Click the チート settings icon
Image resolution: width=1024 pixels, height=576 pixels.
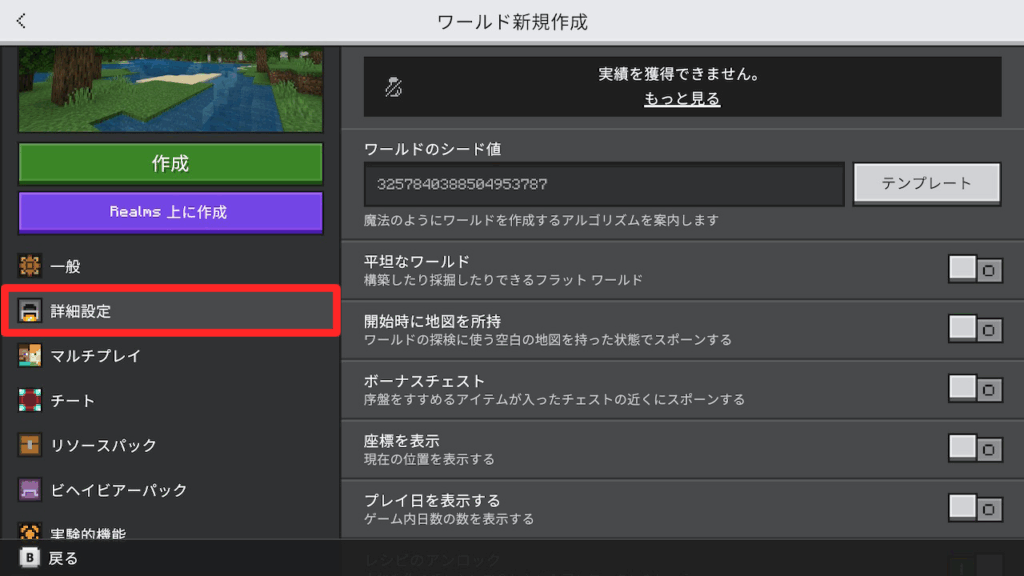point(30,400)
